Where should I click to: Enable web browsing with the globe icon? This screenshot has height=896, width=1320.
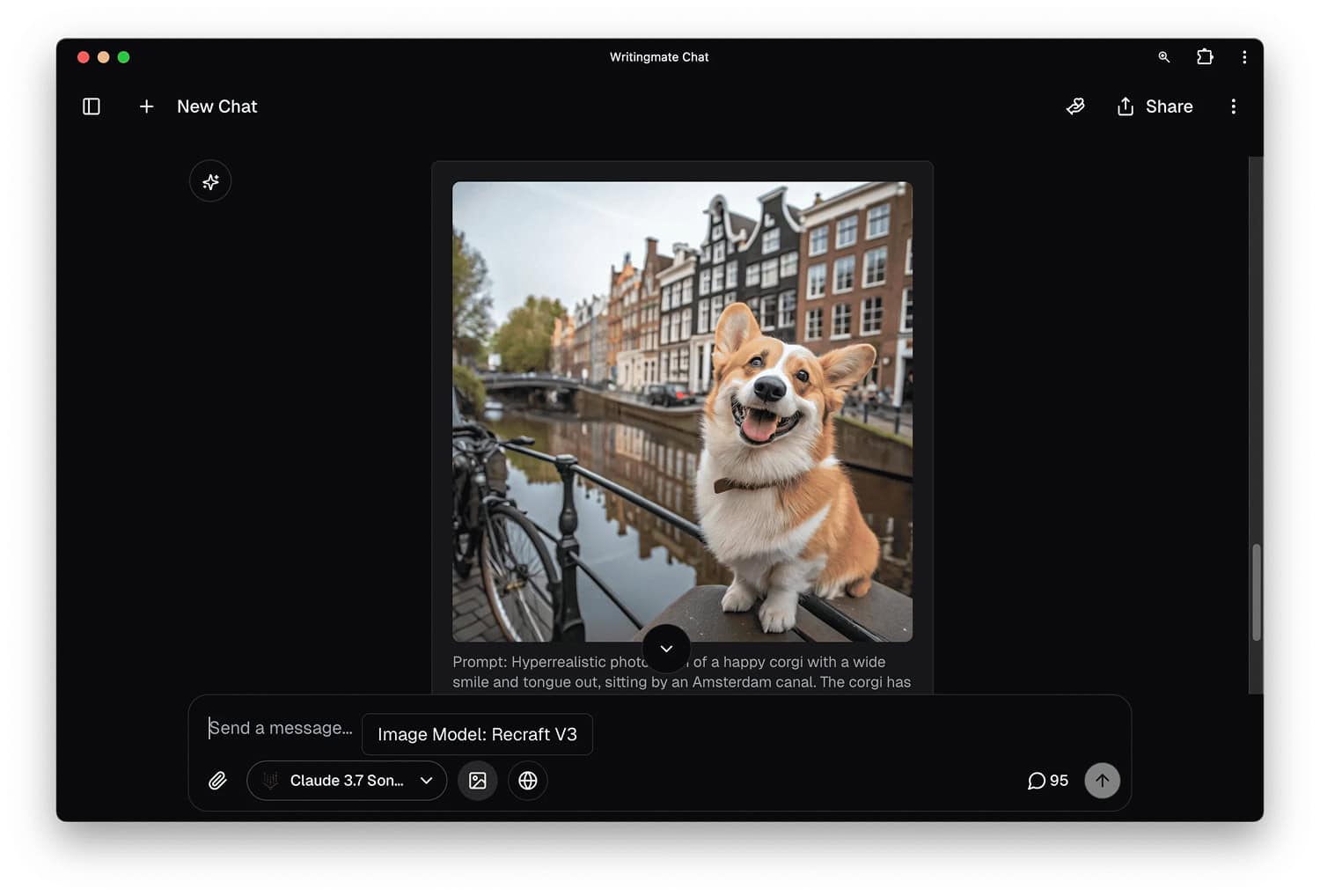tap(527, 781)
